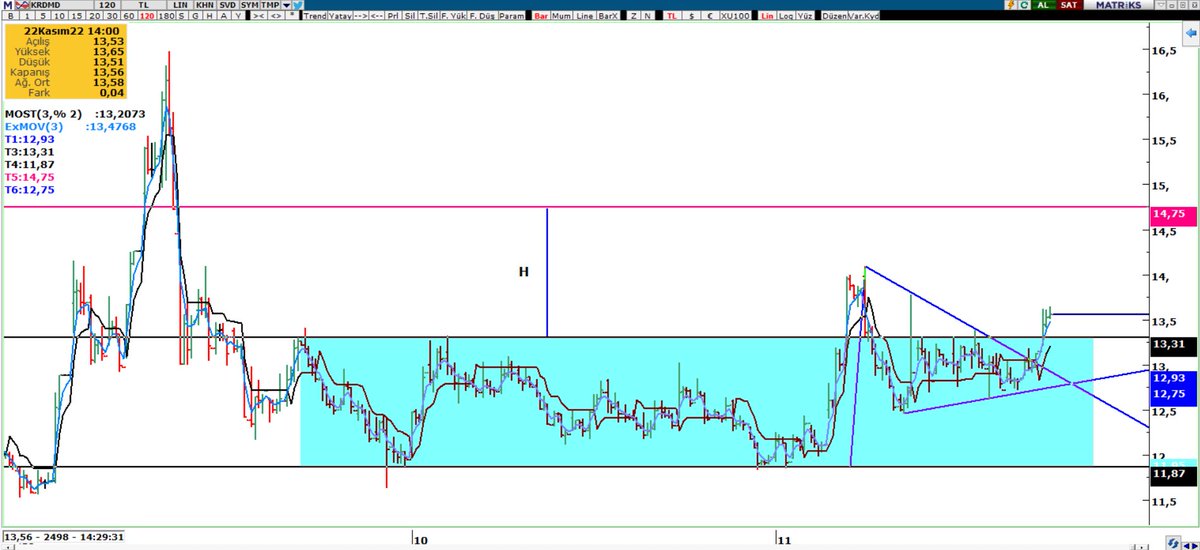Select the 1 minute timeframe
This screenshot has width=1200, height=550.
point(28,17)
